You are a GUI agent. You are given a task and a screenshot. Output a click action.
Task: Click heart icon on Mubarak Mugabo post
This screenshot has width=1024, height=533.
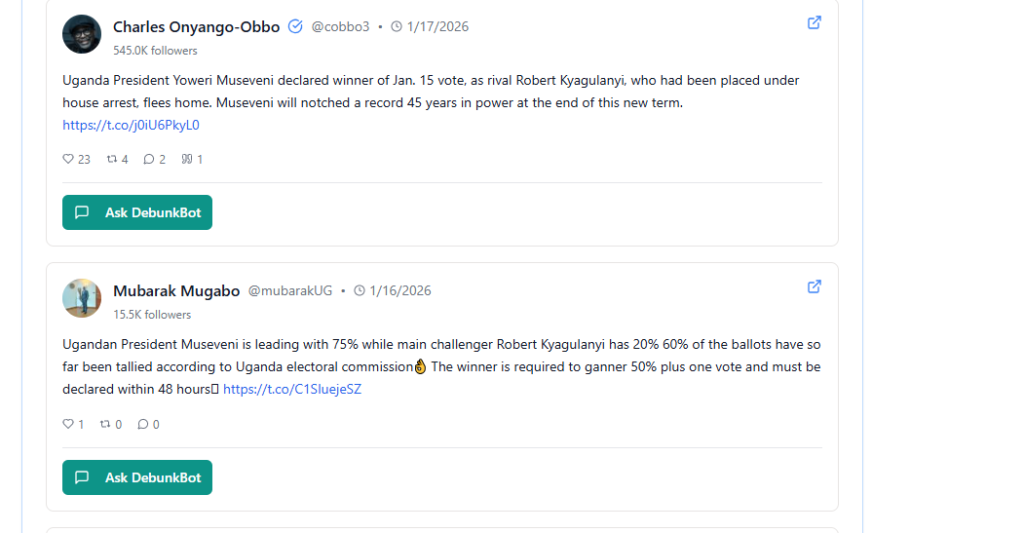[x=69, y=424]
